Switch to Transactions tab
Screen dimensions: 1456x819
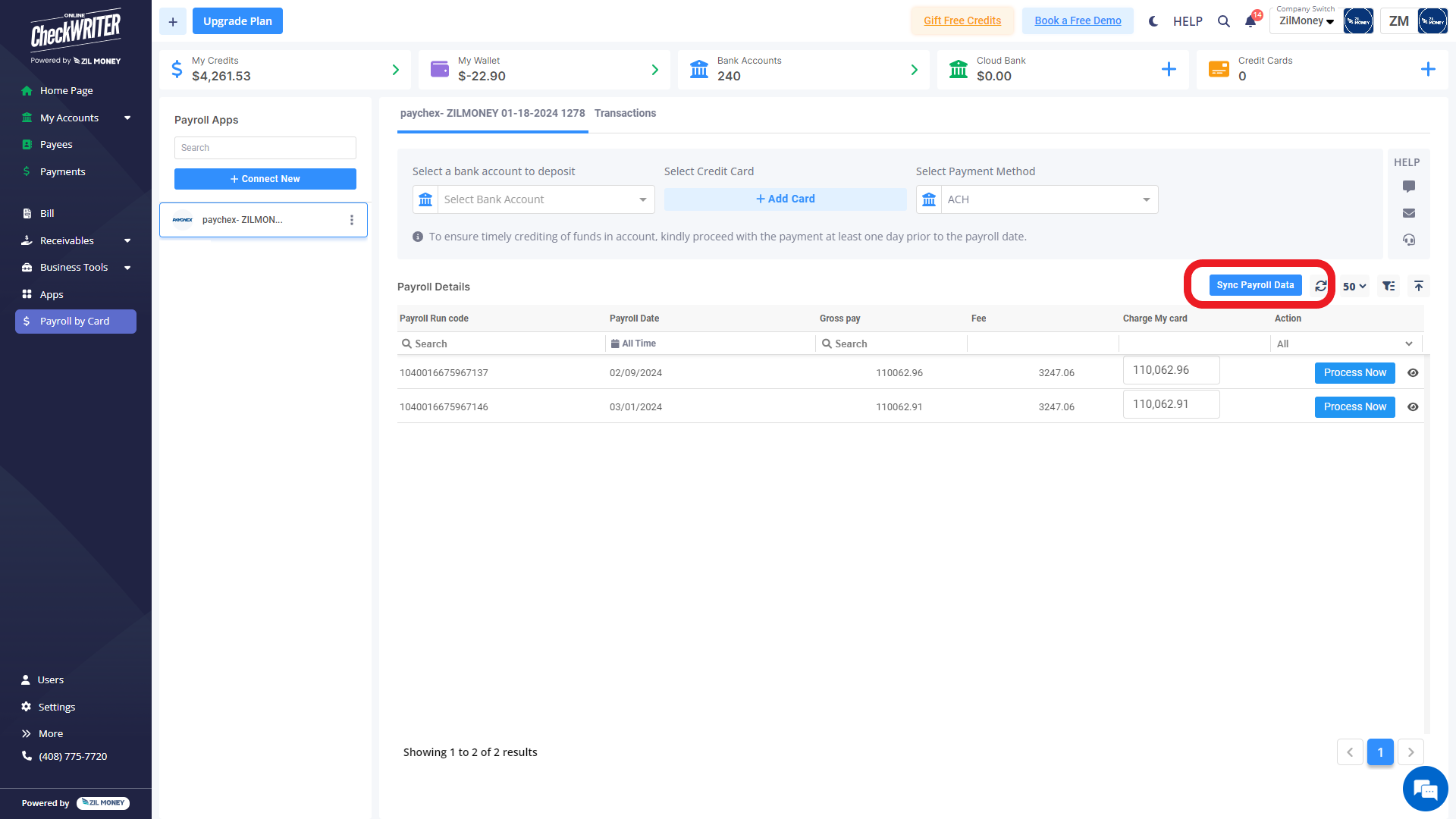point(625,113)
